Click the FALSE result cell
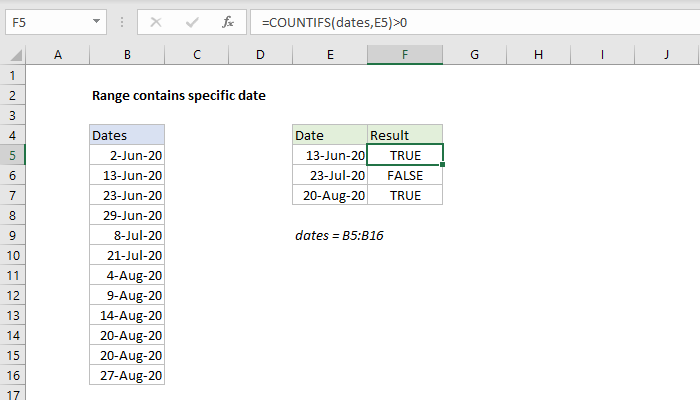The width and height of the screenshot is (700, 400). point(404,175)
